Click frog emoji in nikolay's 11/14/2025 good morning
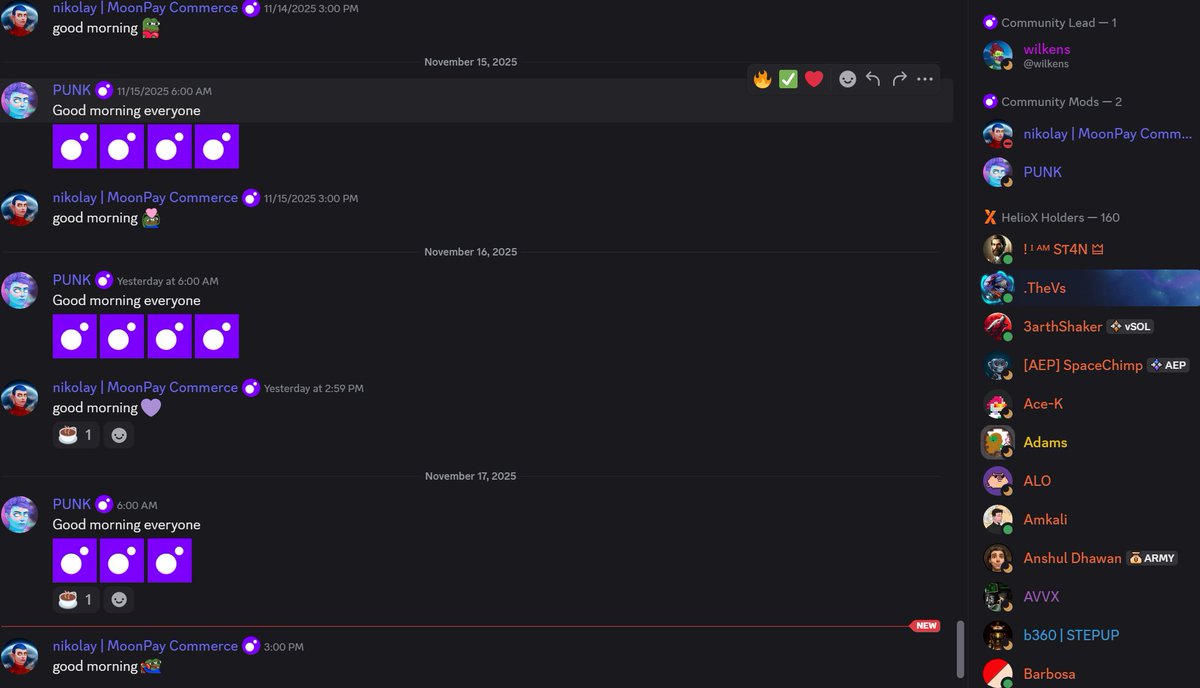Viewport: 1200px width, 688px height. [x=151, y=28]
